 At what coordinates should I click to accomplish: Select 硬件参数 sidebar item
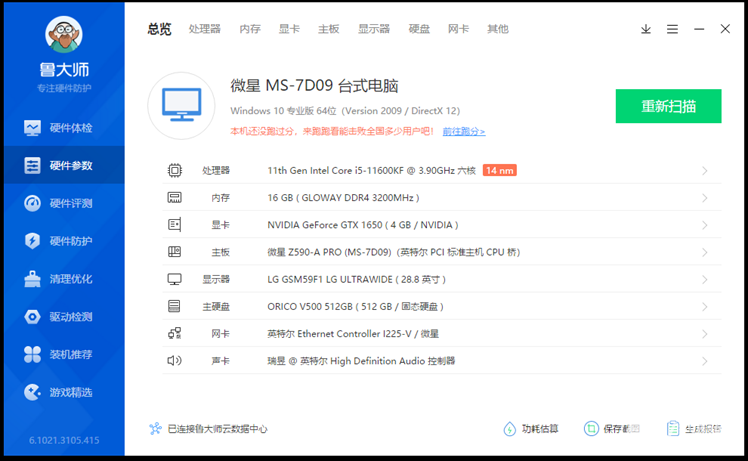point(64,166)
